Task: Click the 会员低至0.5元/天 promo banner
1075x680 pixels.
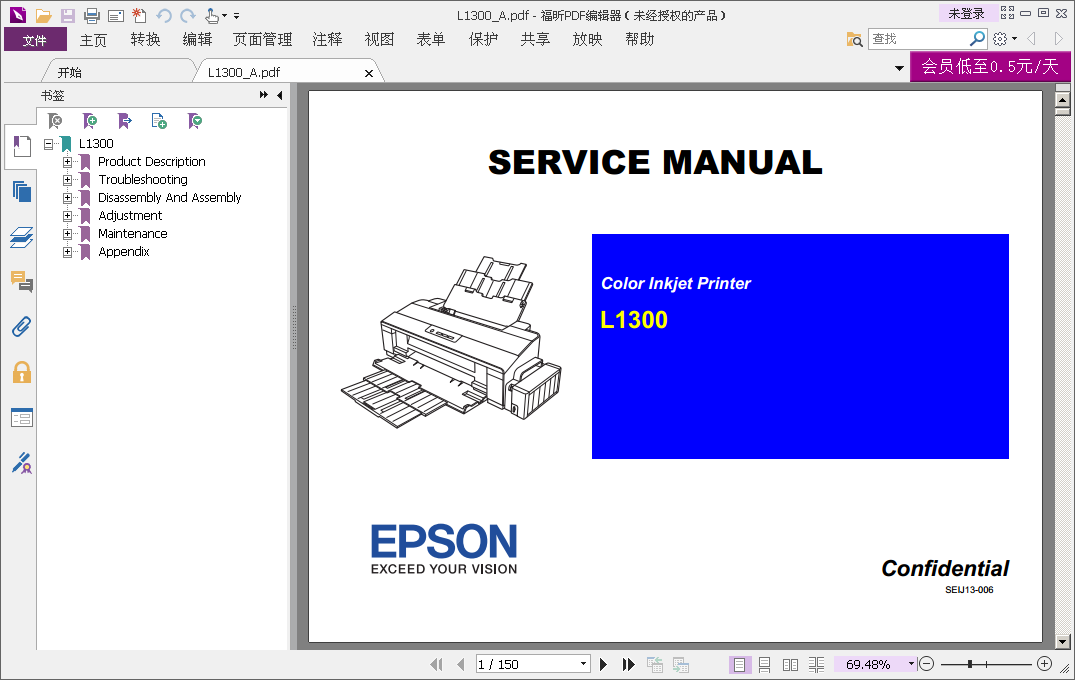Action: [990, 66]
